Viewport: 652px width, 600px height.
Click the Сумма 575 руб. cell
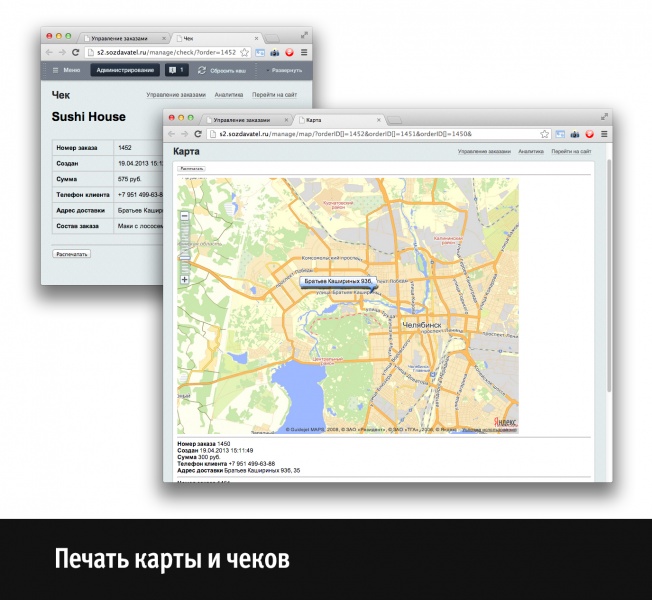coord(137,179)
